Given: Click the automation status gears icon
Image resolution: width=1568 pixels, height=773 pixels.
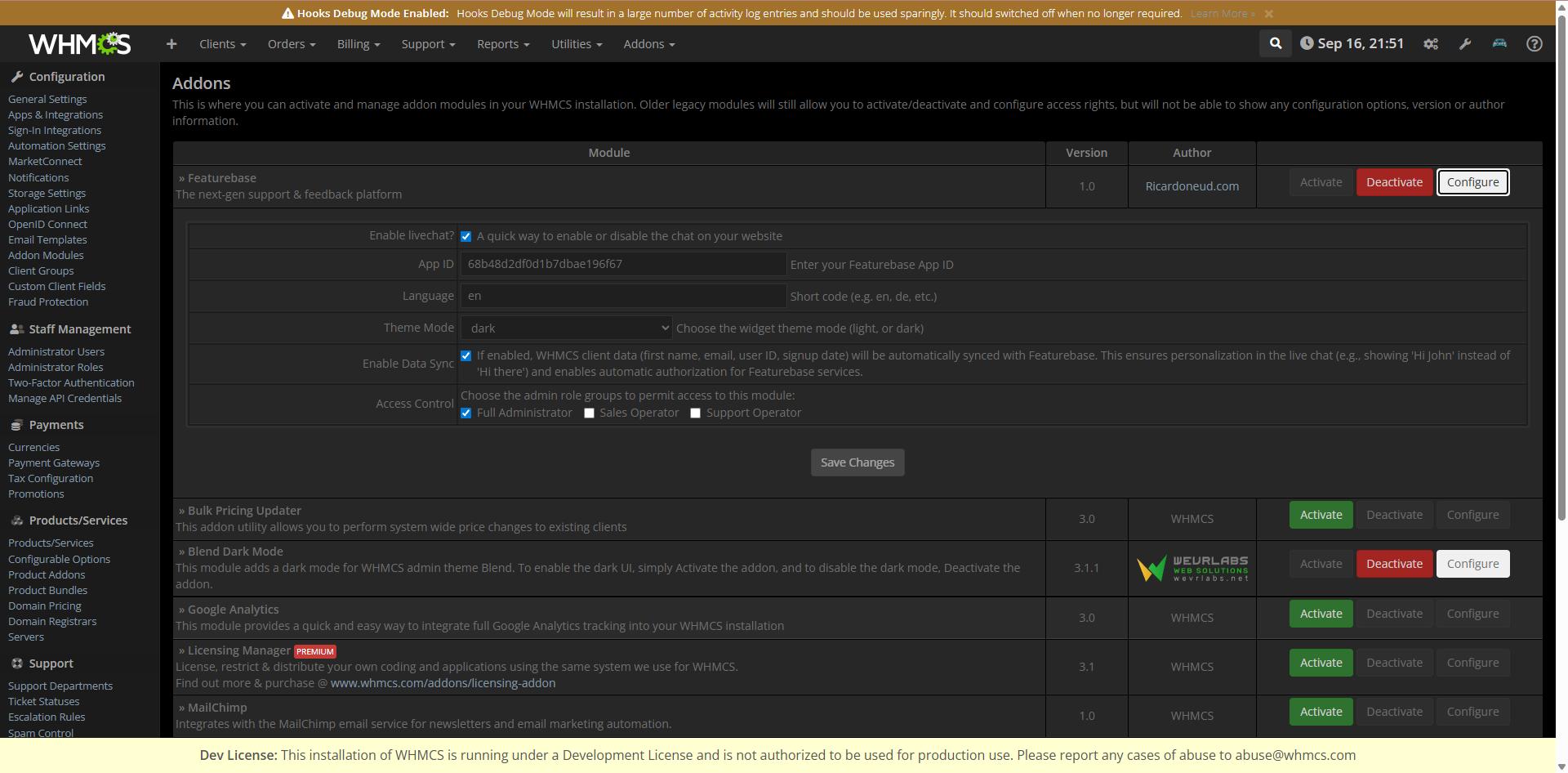Looking at the screenshot, I should click(x=1431, y=44).
